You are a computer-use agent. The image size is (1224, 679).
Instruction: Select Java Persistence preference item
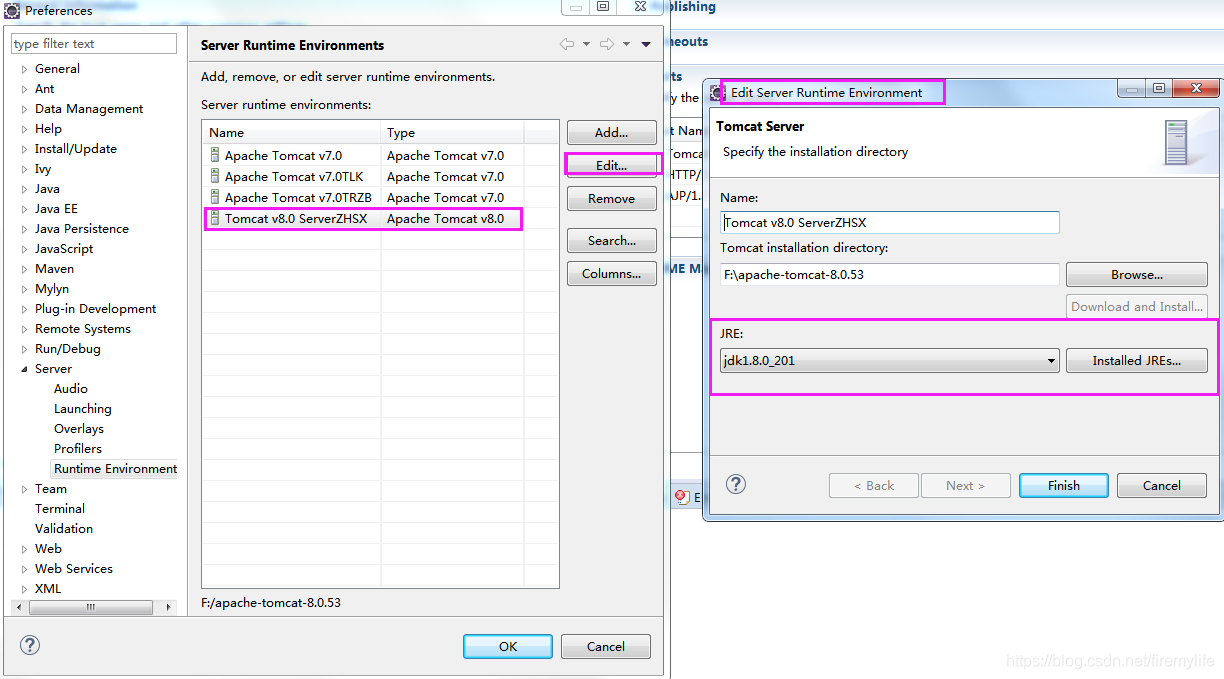[x=82, y=229]
